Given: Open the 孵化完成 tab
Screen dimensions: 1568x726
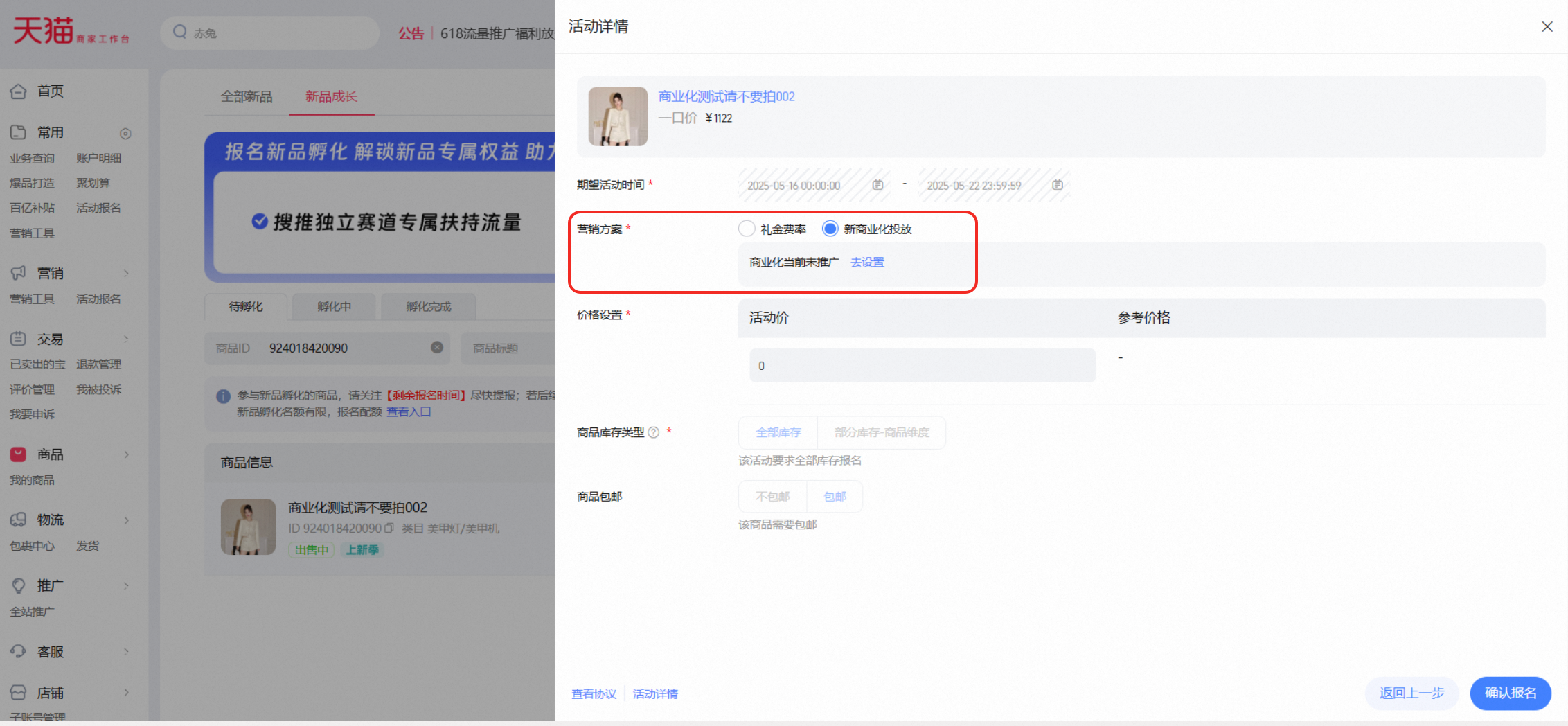Looking at the screenshot, I should (428, 306).
